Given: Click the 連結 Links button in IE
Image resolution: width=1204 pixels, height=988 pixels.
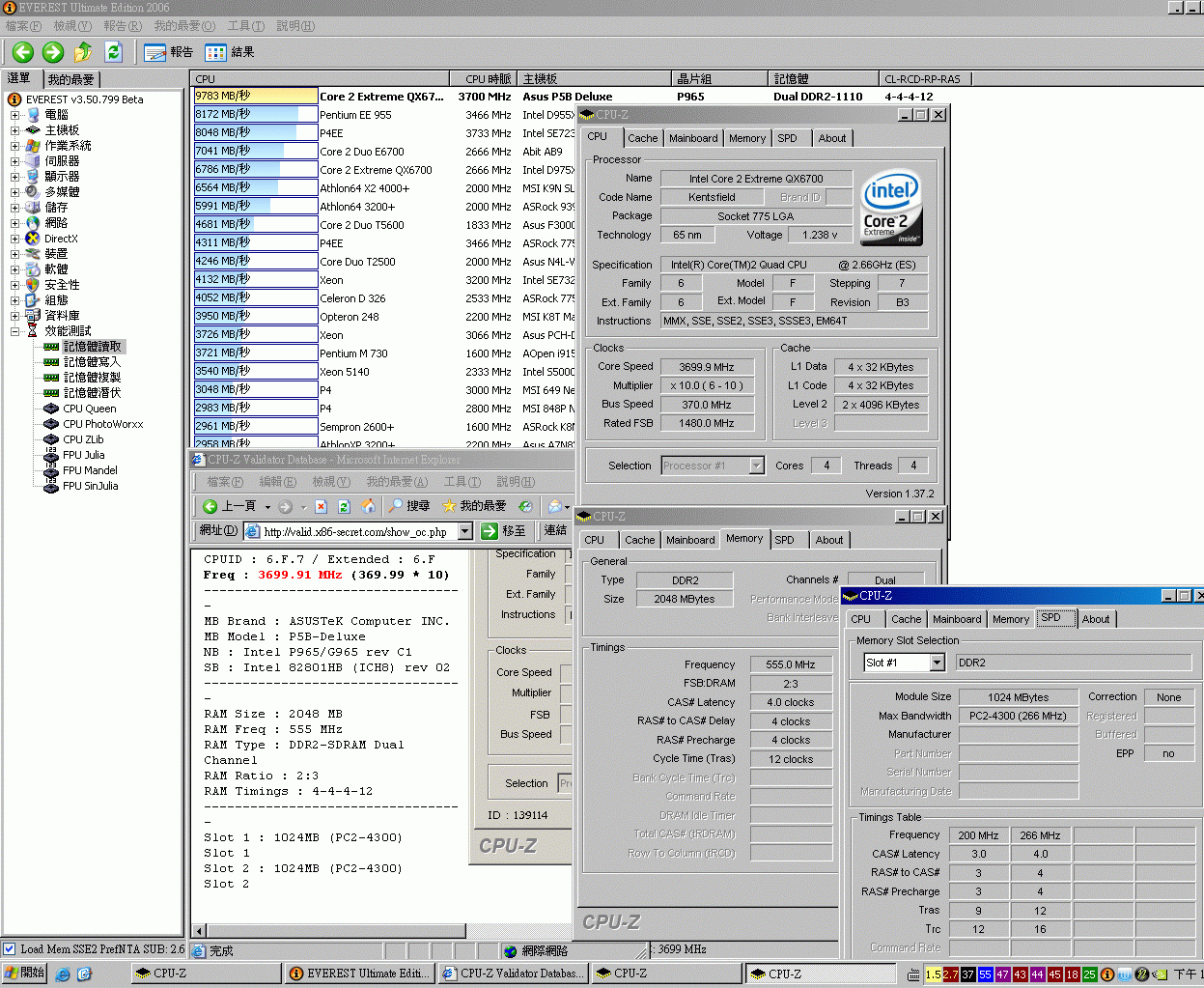Looking at the screenshot, I should coord(555,531).
